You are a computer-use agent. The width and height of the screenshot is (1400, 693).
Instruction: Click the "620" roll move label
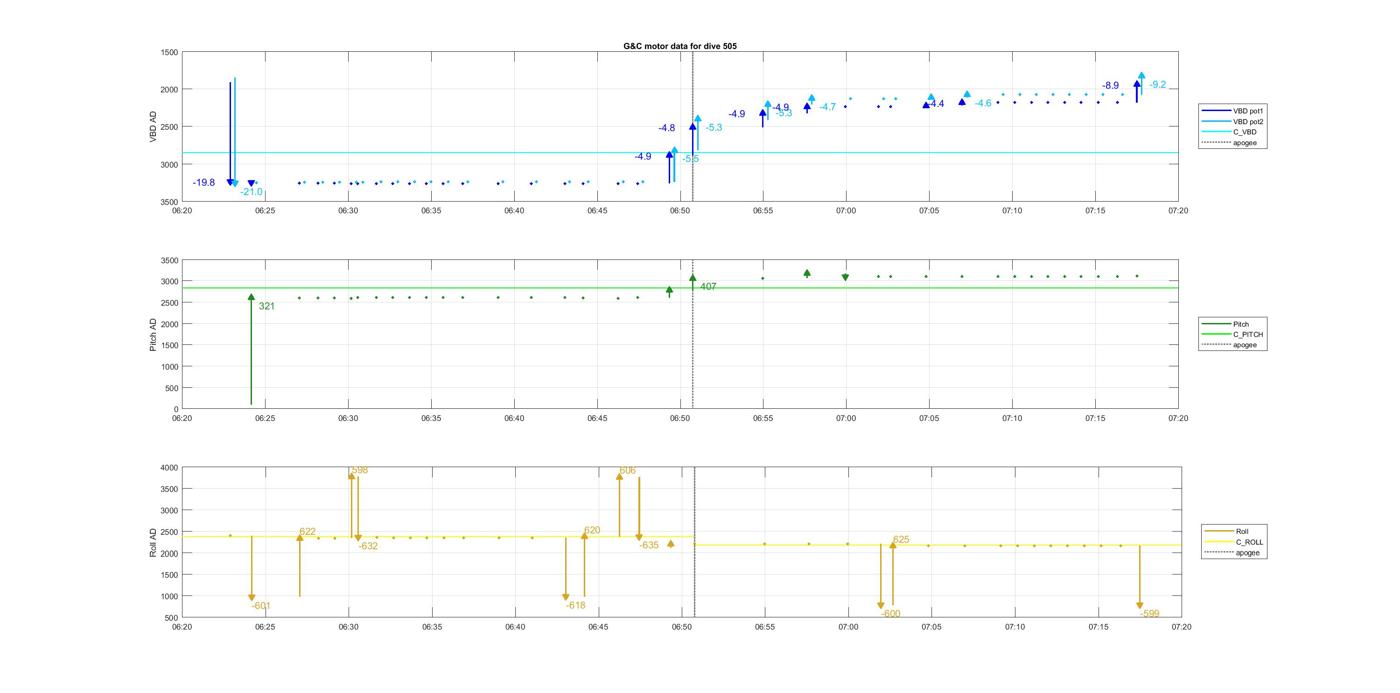click(x=592, y=531)
